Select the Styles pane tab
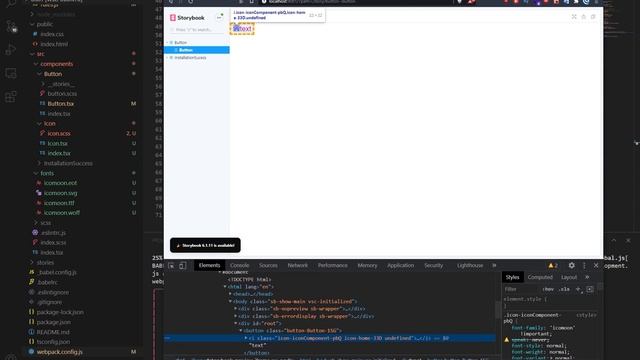Viewport: 640px width, 360px height. pyautogui.click(x=512, y=277)
